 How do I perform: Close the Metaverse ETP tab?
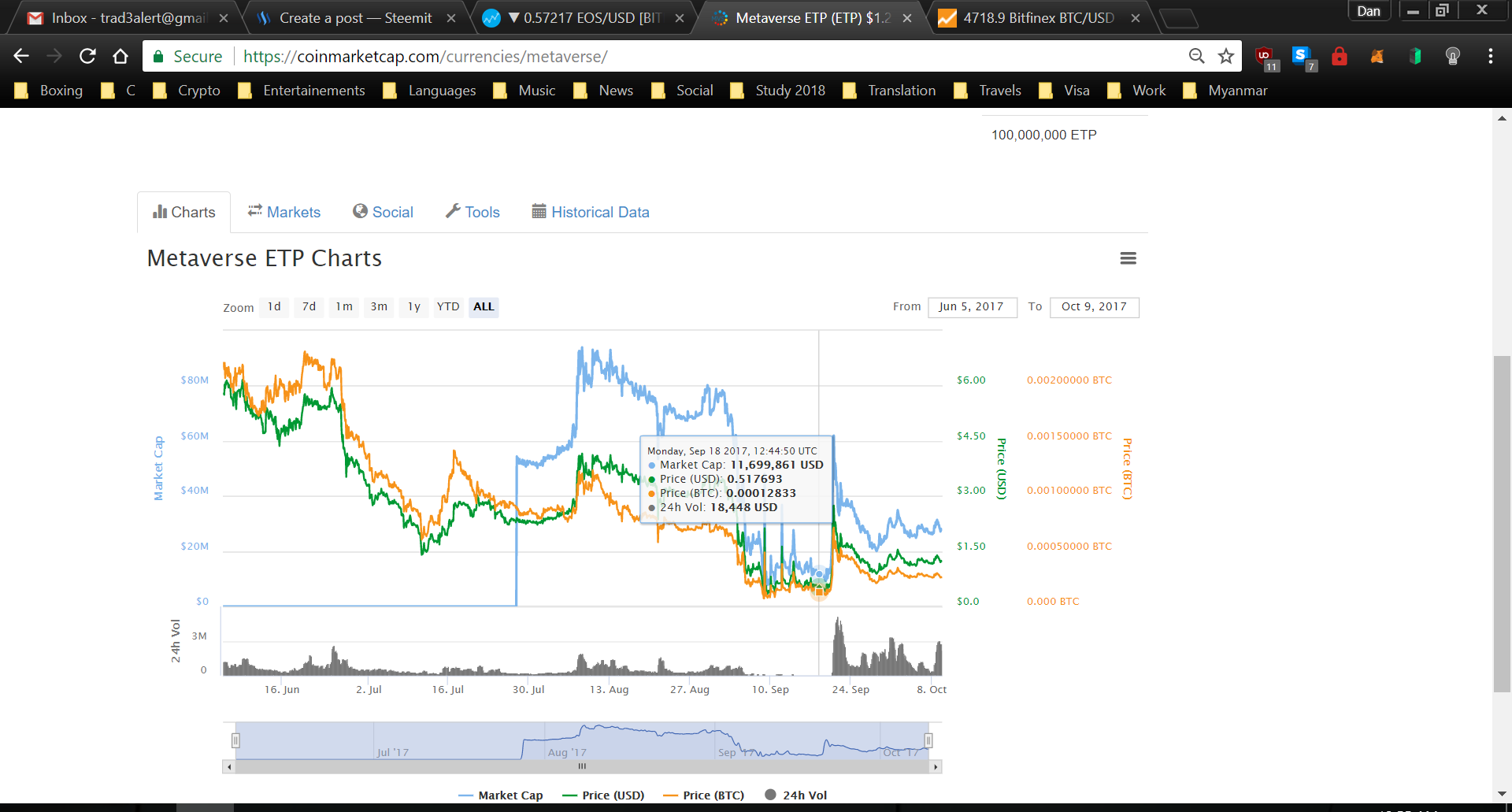point(907,18)
